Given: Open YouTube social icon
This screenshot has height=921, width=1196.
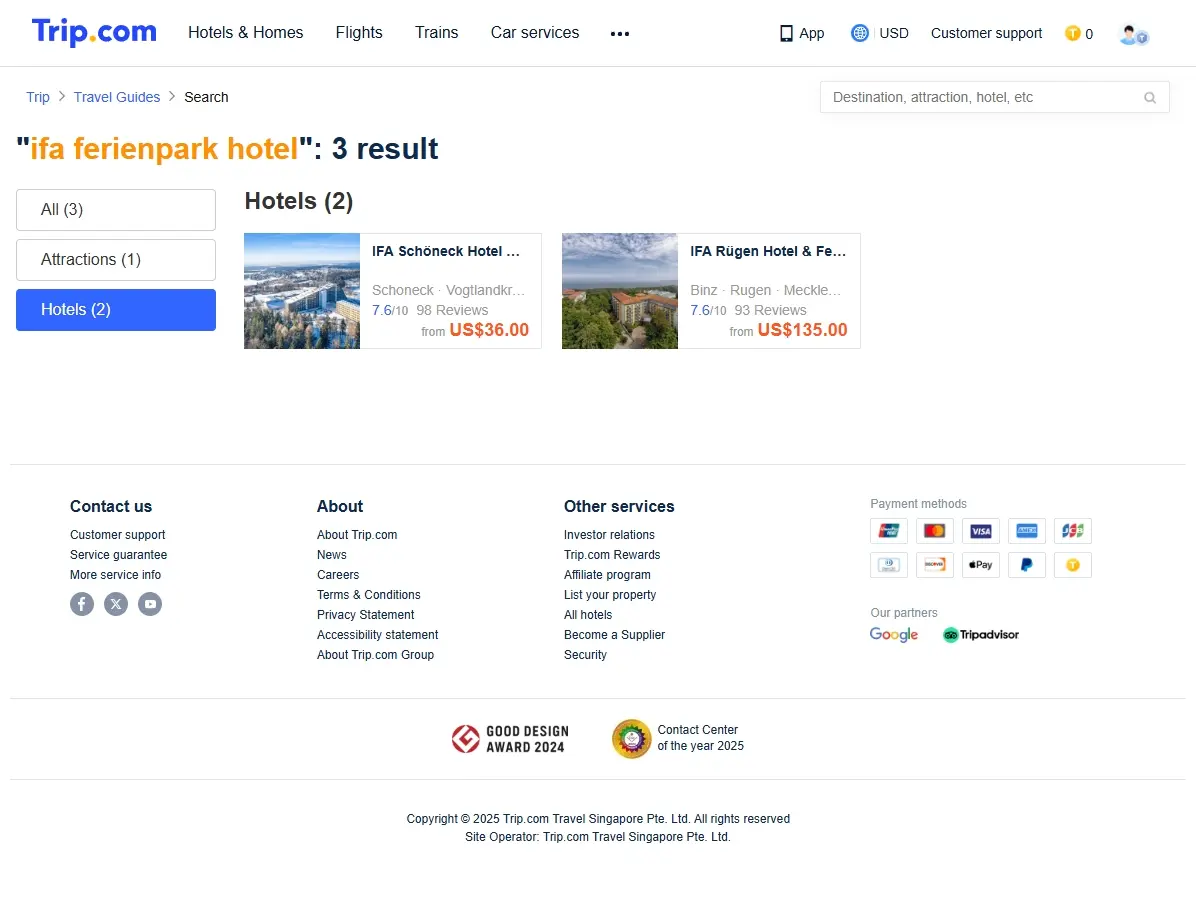Looking at the screenshot, I should [150, 604].
